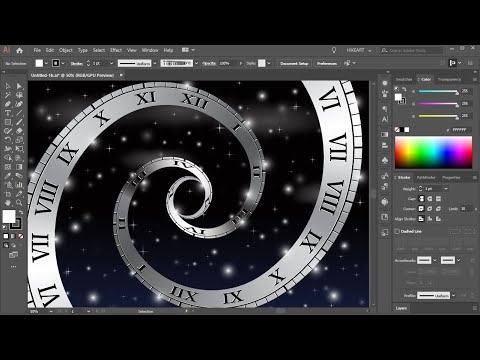Open the arrange documents dropdown
The width and height of the screenshot is (480, 360).
click(x=188, y=50)
